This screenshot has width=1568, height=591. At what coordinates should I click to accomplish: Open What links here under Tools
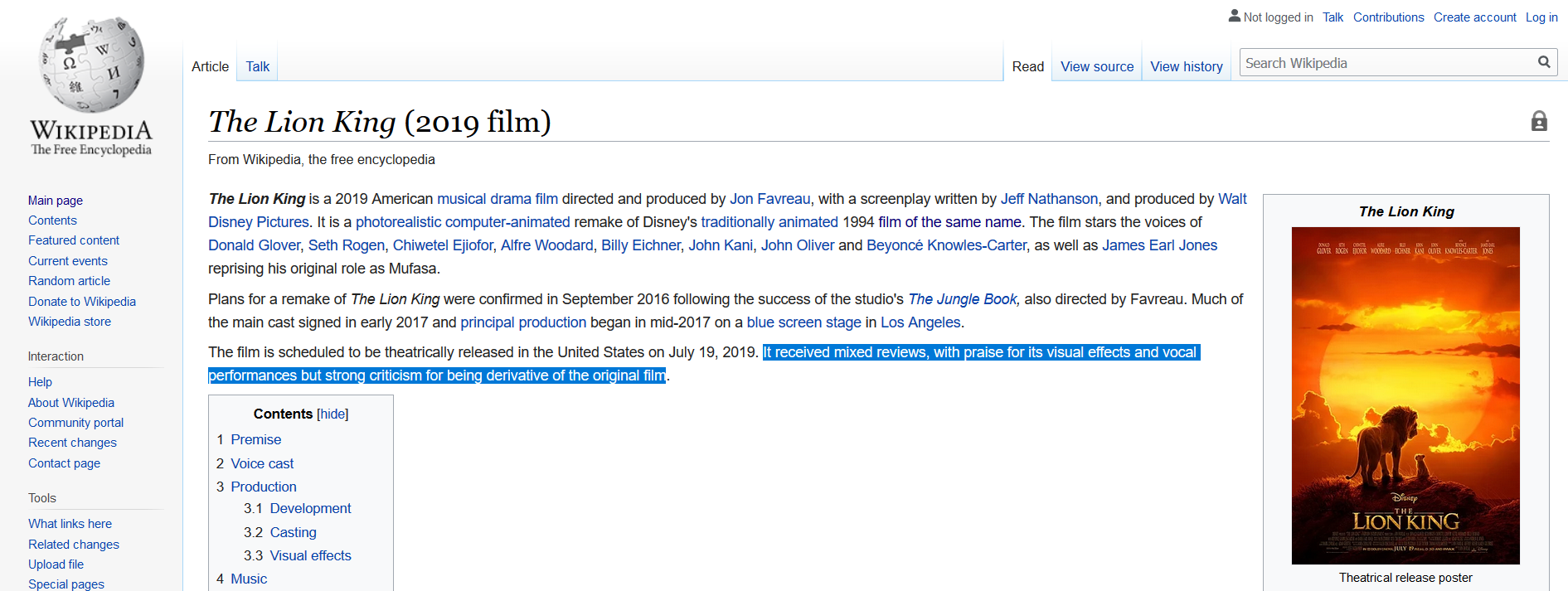coord(70,524)
